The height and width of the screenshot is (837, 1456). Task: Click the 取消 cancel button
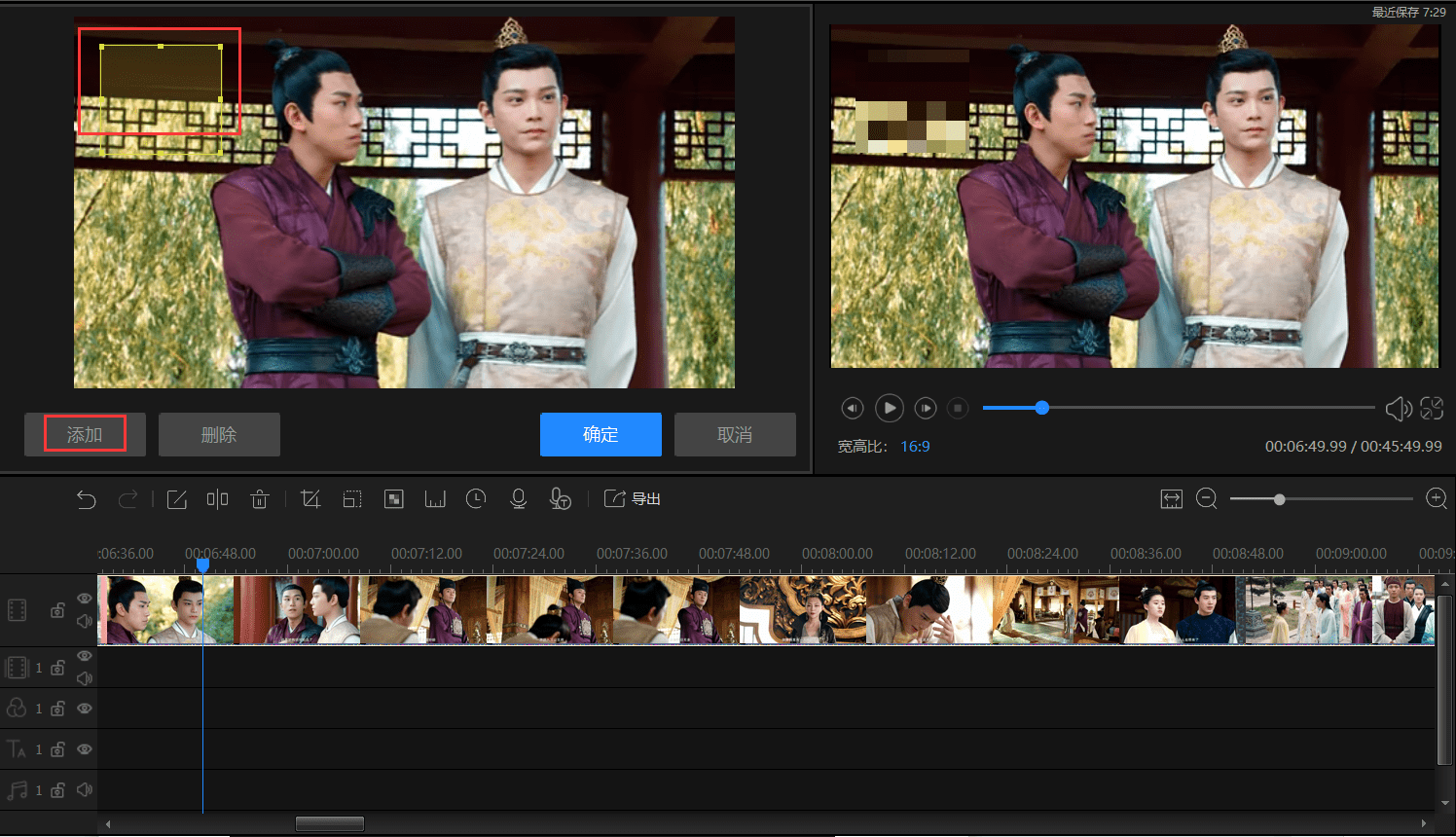coord(735,434)
